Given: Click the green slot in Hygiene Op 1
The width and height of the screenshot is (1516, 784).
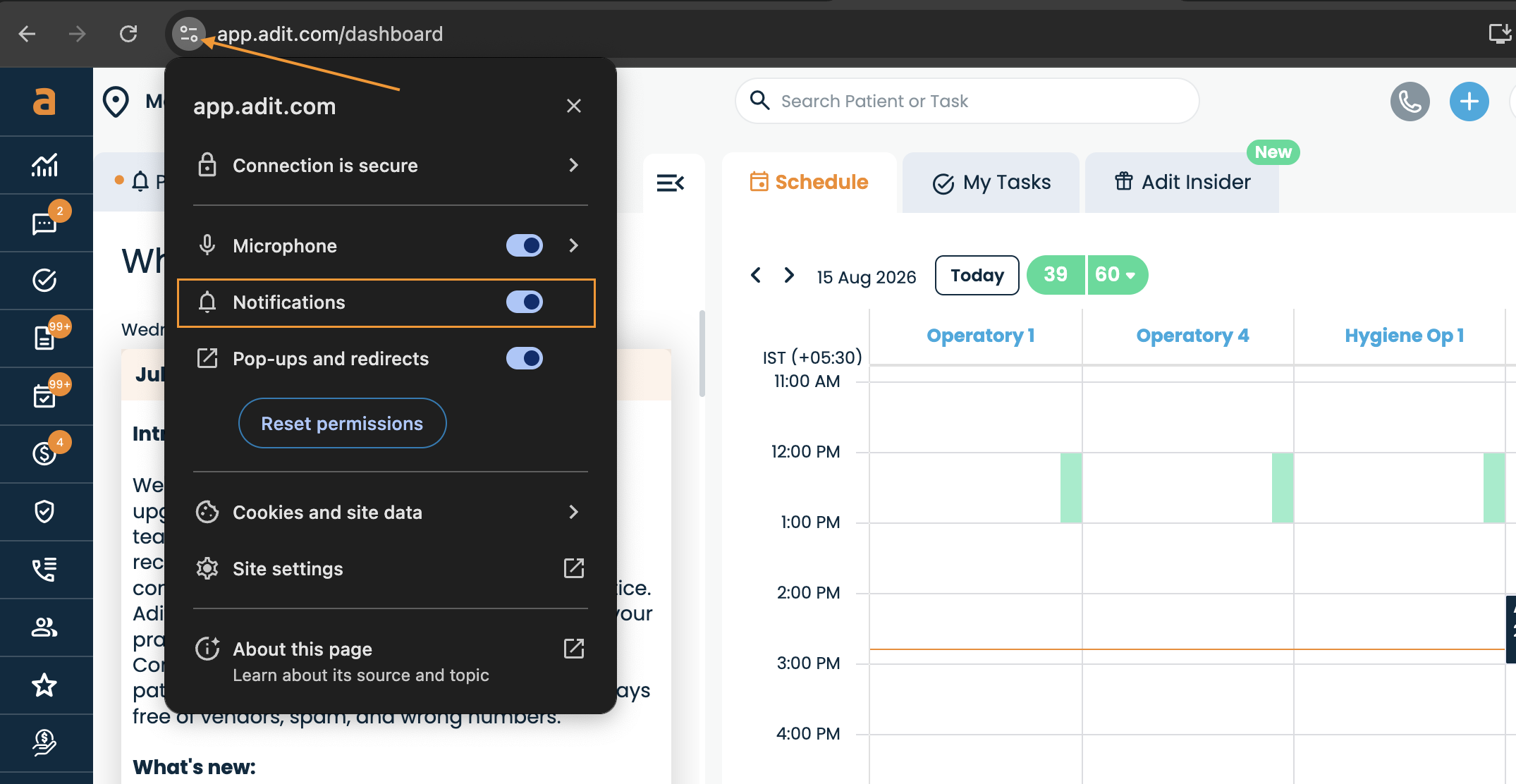Looking at the screenshot, I should point(1494,488).
